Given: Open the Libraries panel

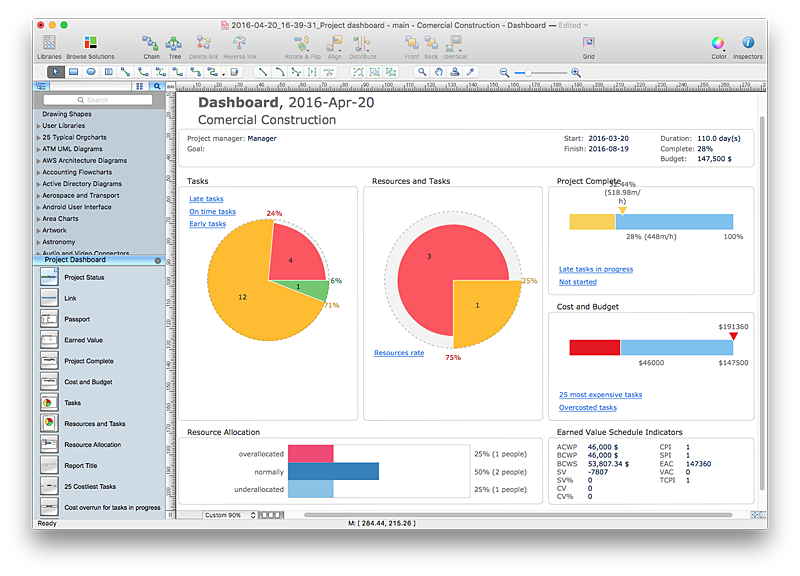Looking at the screenshot, I should tap(49, 45).
